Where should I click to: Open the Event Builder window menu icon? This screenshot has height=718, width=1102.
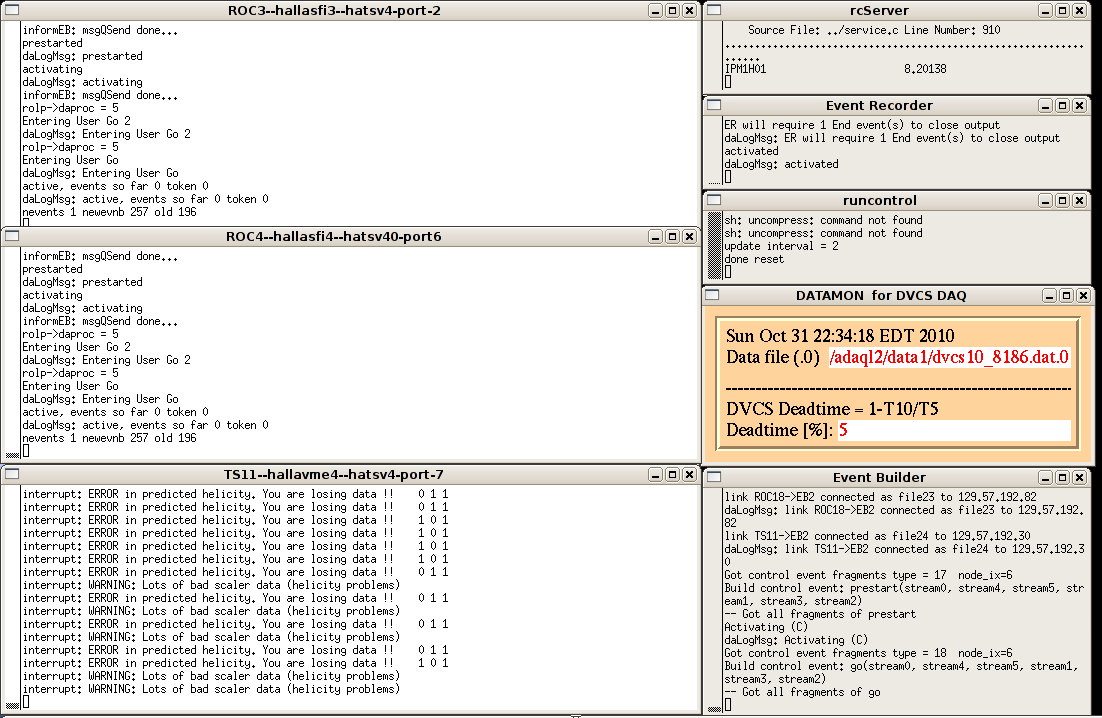(714, 477)
